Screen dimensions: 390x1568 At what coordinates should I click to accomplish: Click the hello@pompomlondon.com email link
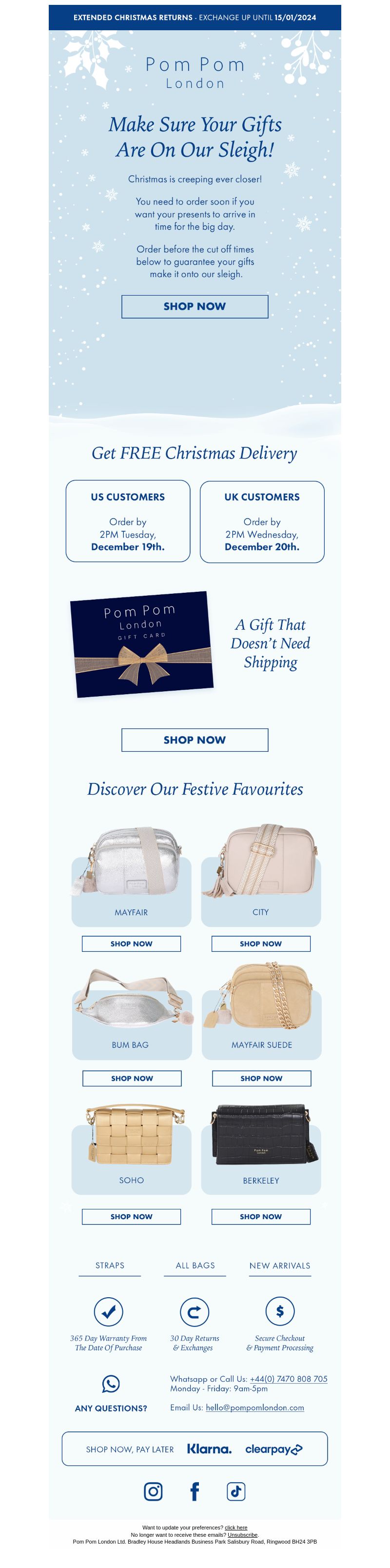(255, 1407)
